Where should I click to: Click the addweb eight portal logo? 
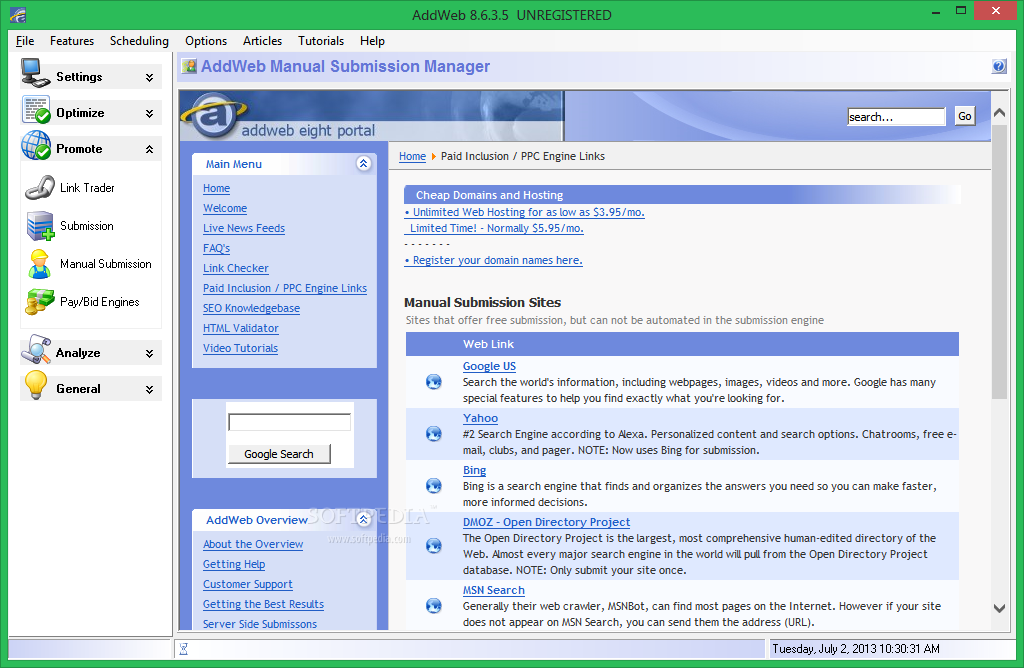click(214, 116)
